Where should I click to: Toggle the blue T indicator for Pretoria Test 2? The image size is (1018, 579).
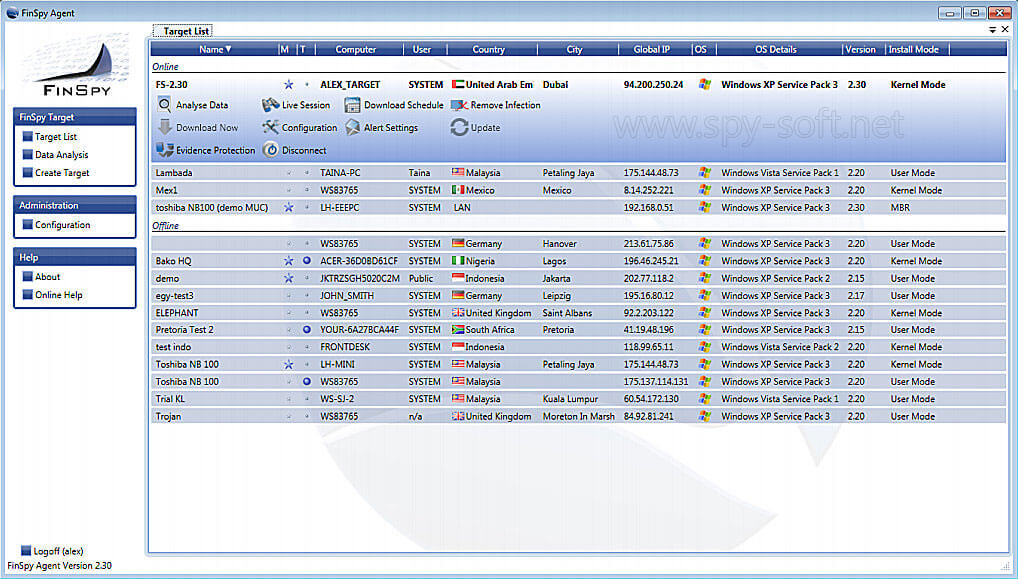306,330
